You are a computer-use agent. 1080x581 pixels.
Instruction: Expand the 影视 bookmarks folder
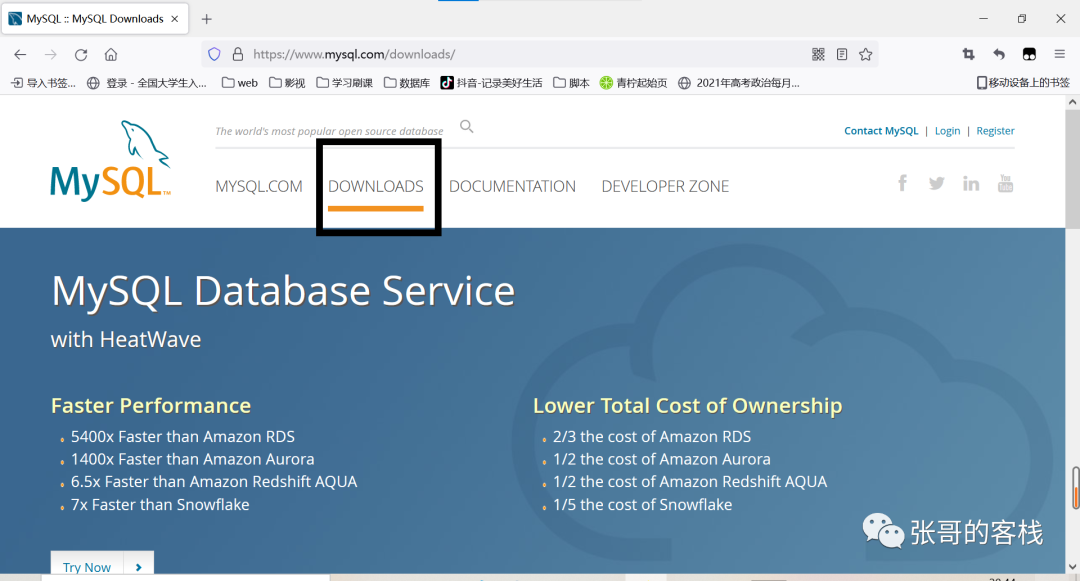click(287, 83)
